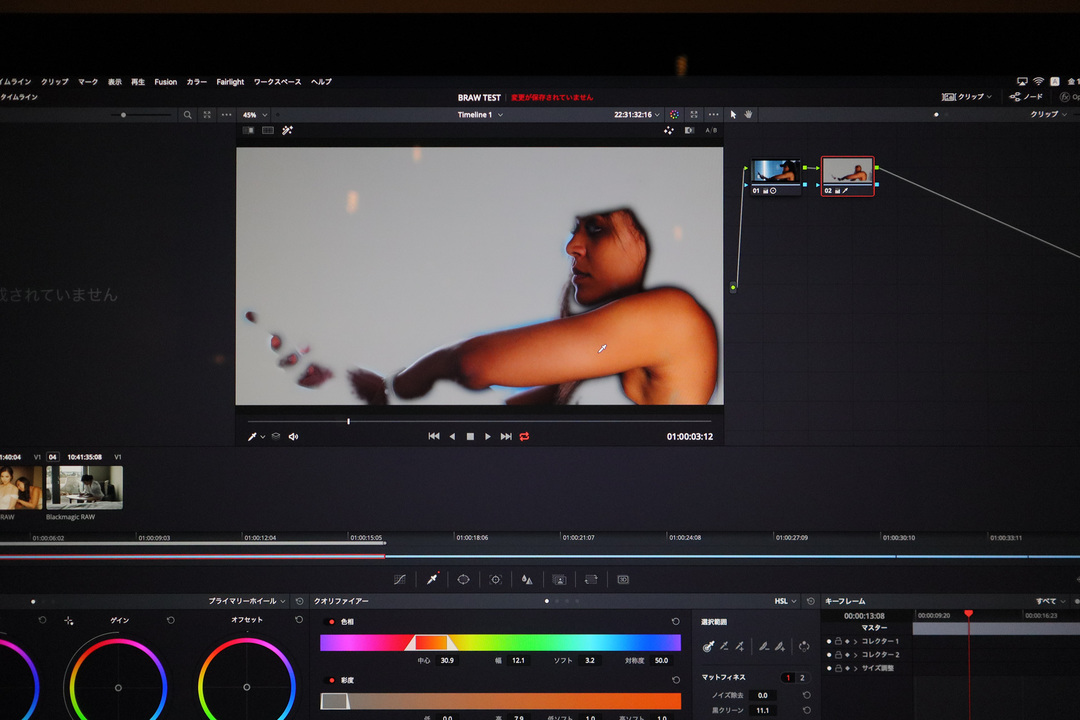Image resolution: width=1080 pixels, height=720 pixels.
Task: Open the split screen view icon
Action: pos(268,130)
